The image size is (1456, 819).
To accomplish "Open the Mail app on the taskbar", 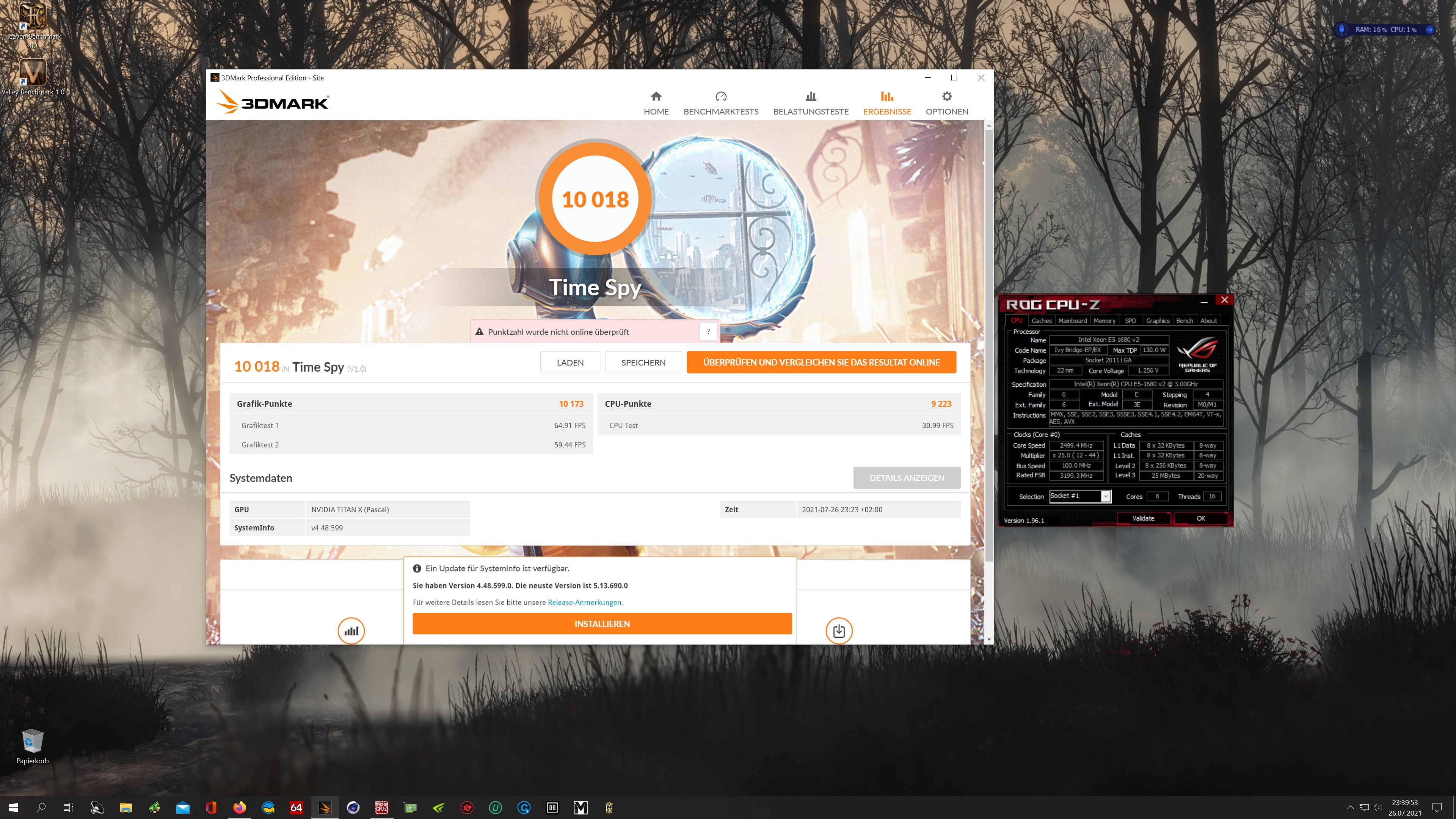I will click(x=182, y=807).
